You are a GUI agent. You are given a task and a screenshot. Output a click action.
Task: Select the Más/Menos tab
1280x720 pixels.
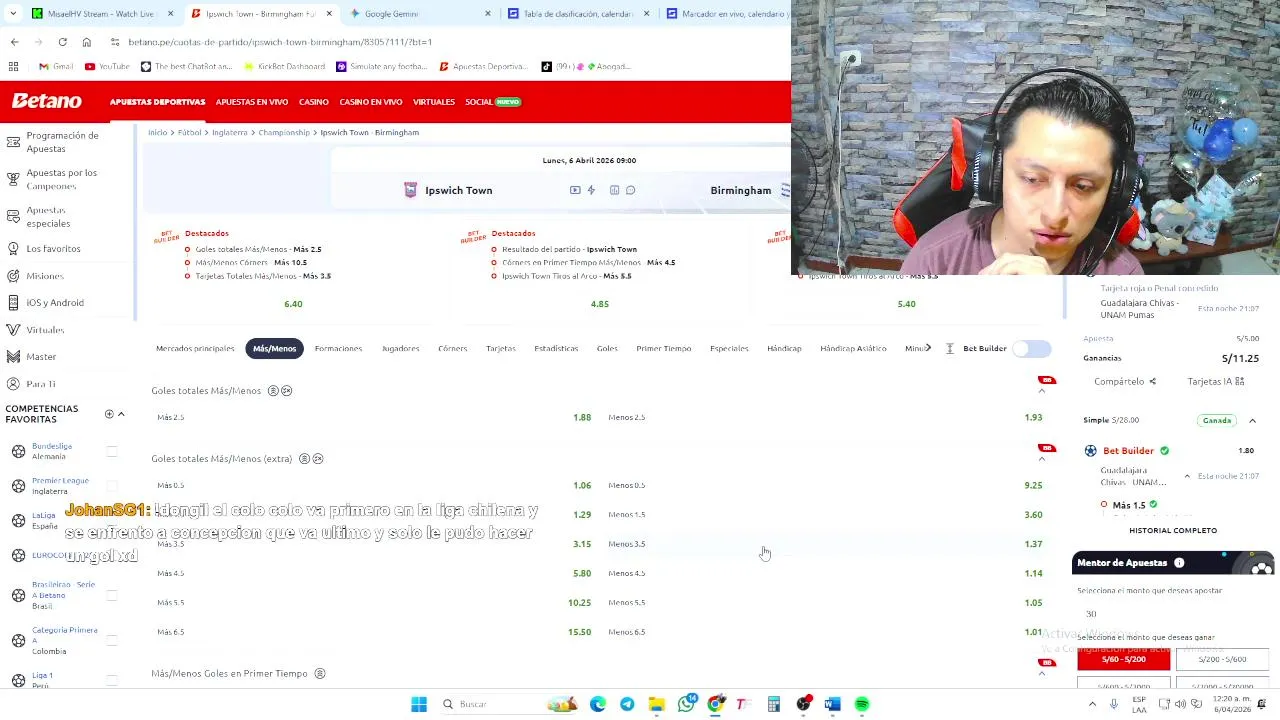point(274,348)
